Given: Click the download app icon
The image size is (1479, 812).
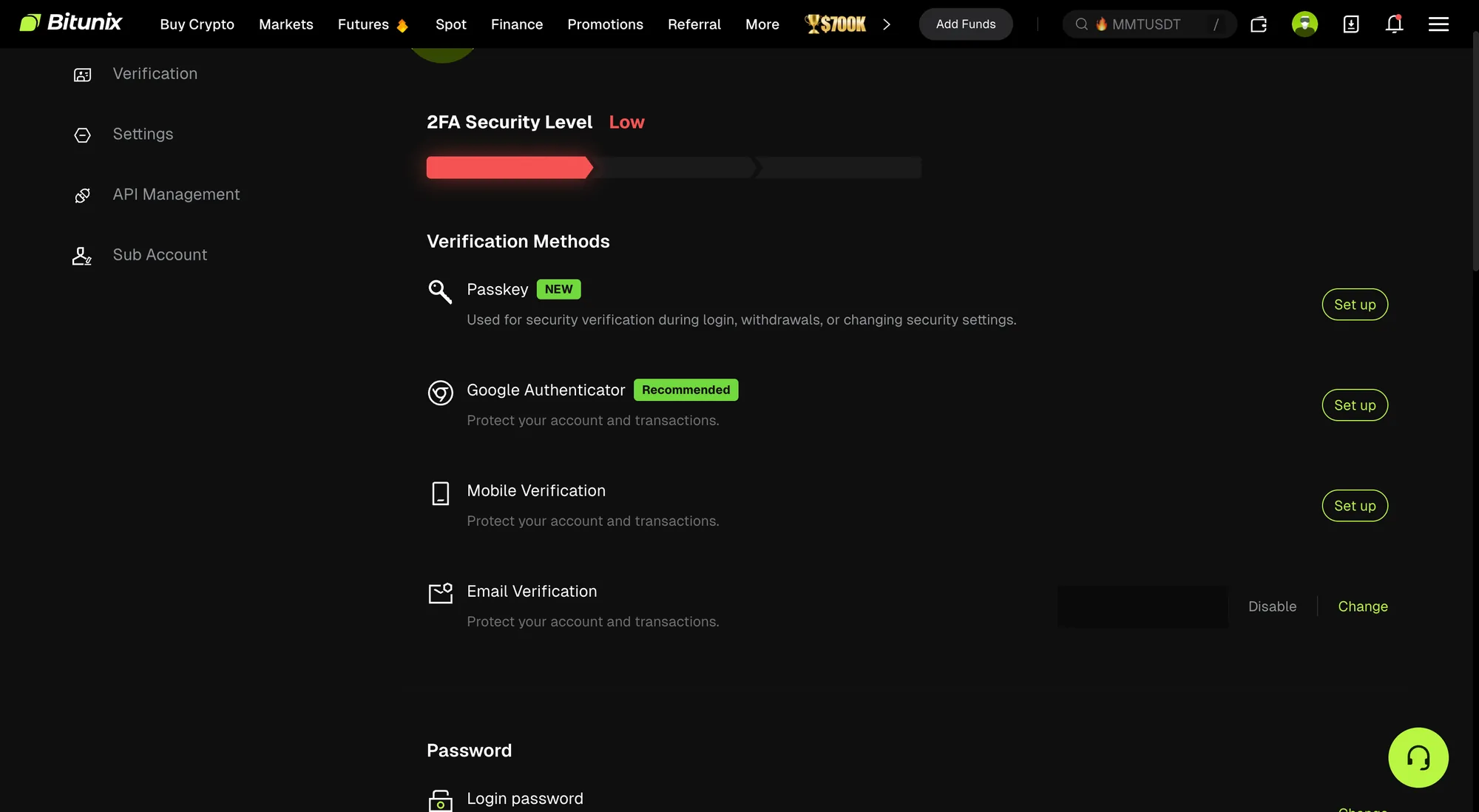Looking at the screenshot, I should [x=1350, y=24].
